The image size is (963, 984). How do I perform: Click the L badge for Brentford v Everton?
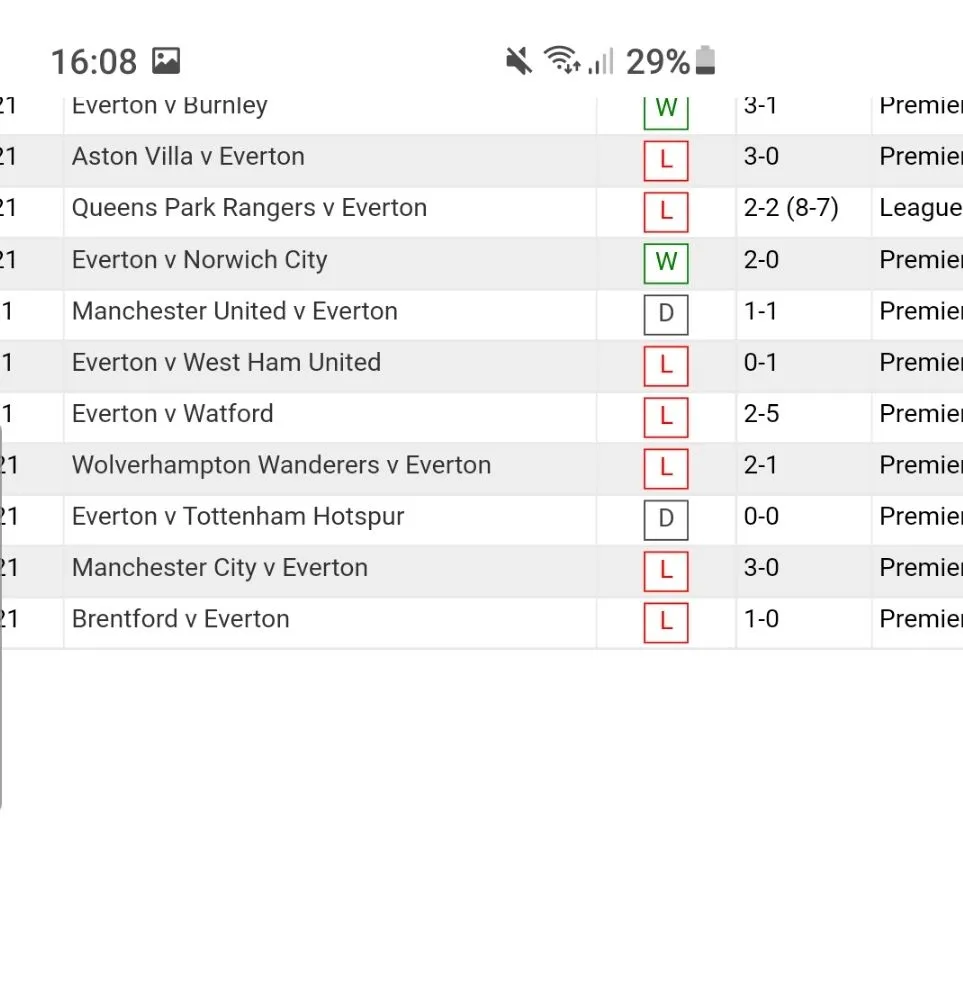coord(666,622)
